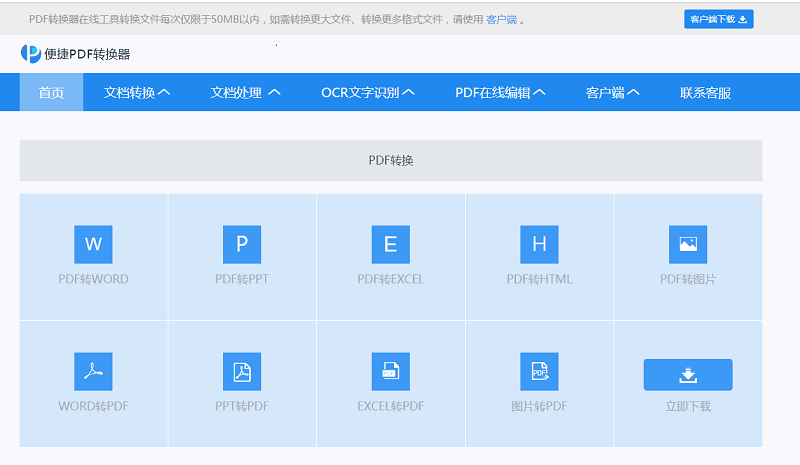Open the 客户端 navigation dropdown
The image size is (800, 465).
point(612,92)
